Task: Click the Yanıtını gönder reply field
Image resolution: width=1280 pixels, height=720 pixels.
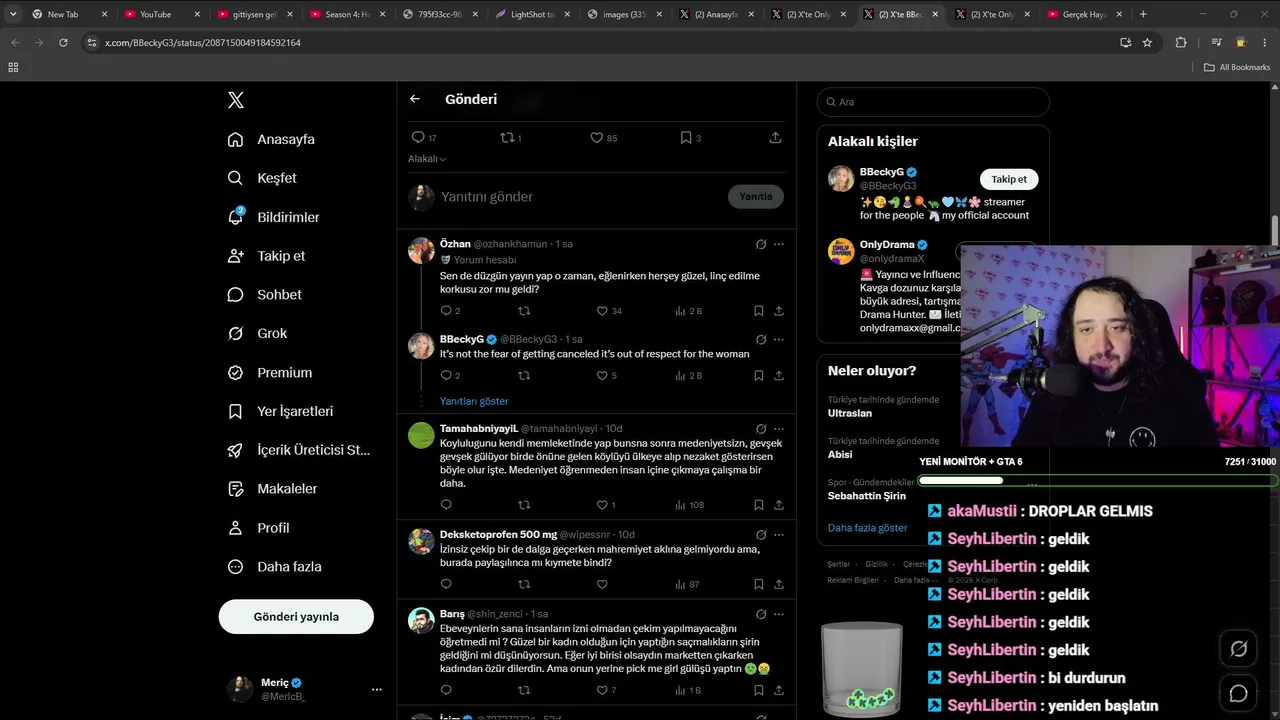Action: tap(580, 197)
